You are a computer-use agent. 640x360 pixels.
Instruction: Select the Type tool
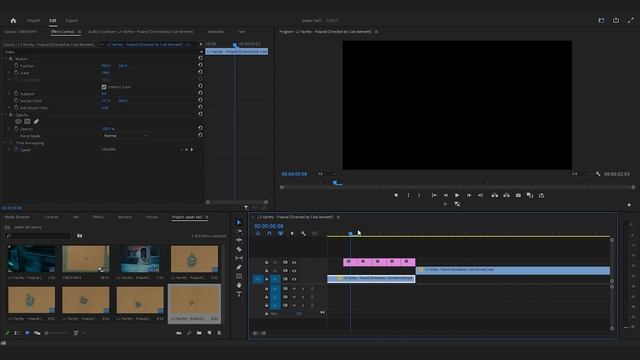239,294
